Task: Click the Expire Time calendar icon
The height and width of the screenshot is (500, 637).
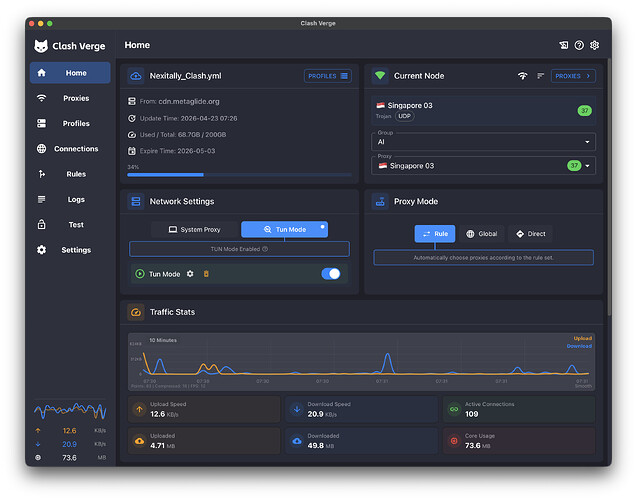Action: pos(132,151)
